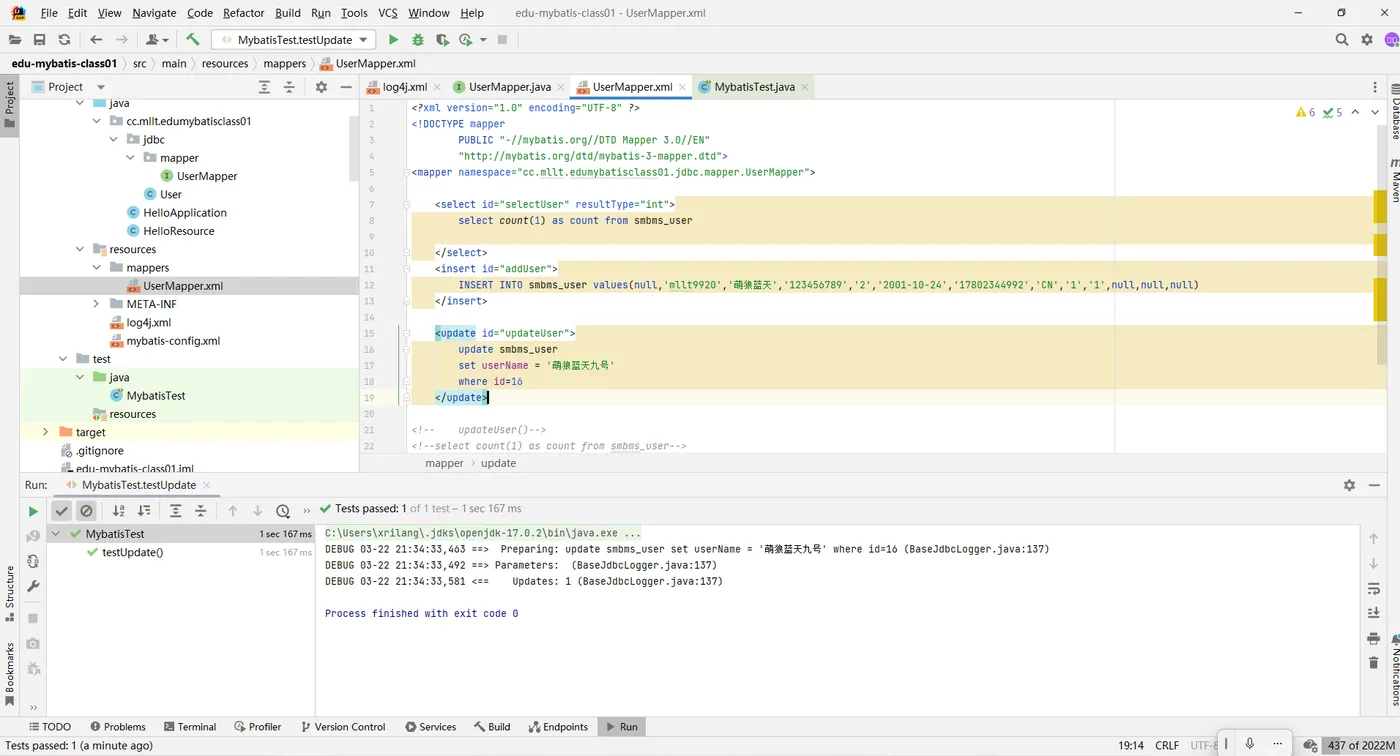Open Endpoints tool window
This screenshot has height=756, width=1400.
click(x=558, y=727)
